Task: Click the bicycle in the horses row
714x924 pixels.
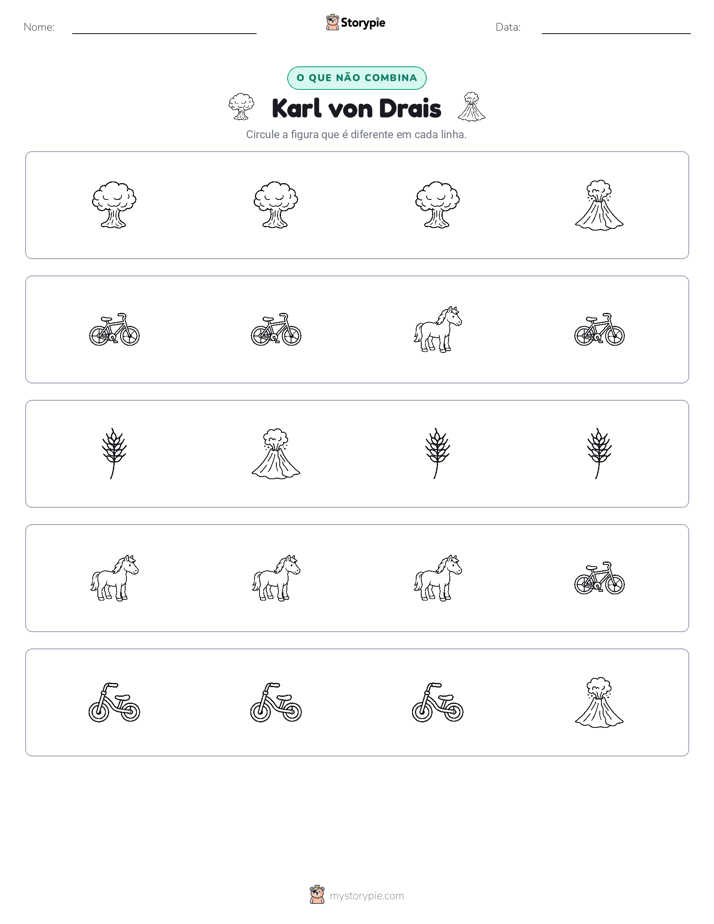Action: [599, 578]
